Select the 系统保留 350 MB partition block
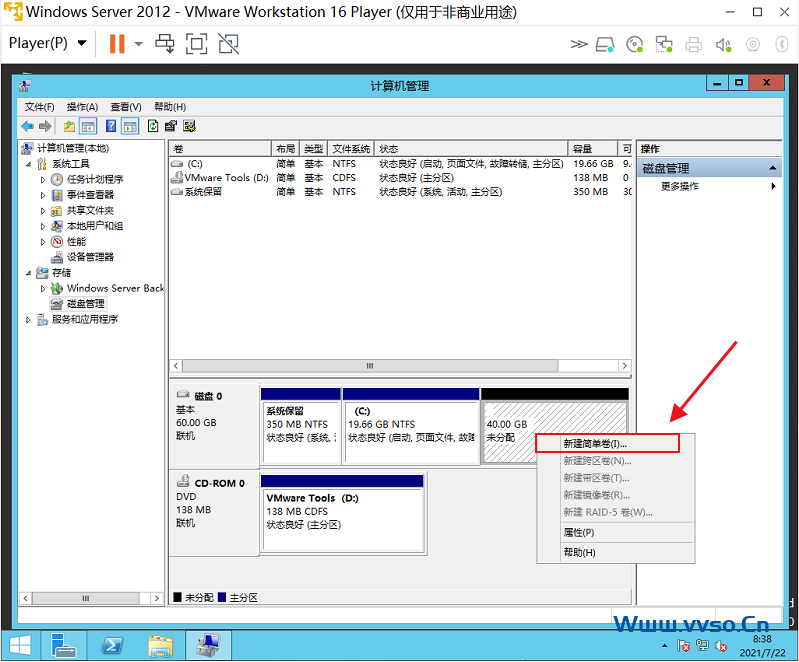 pyautogui.click(x=301, y=426)
